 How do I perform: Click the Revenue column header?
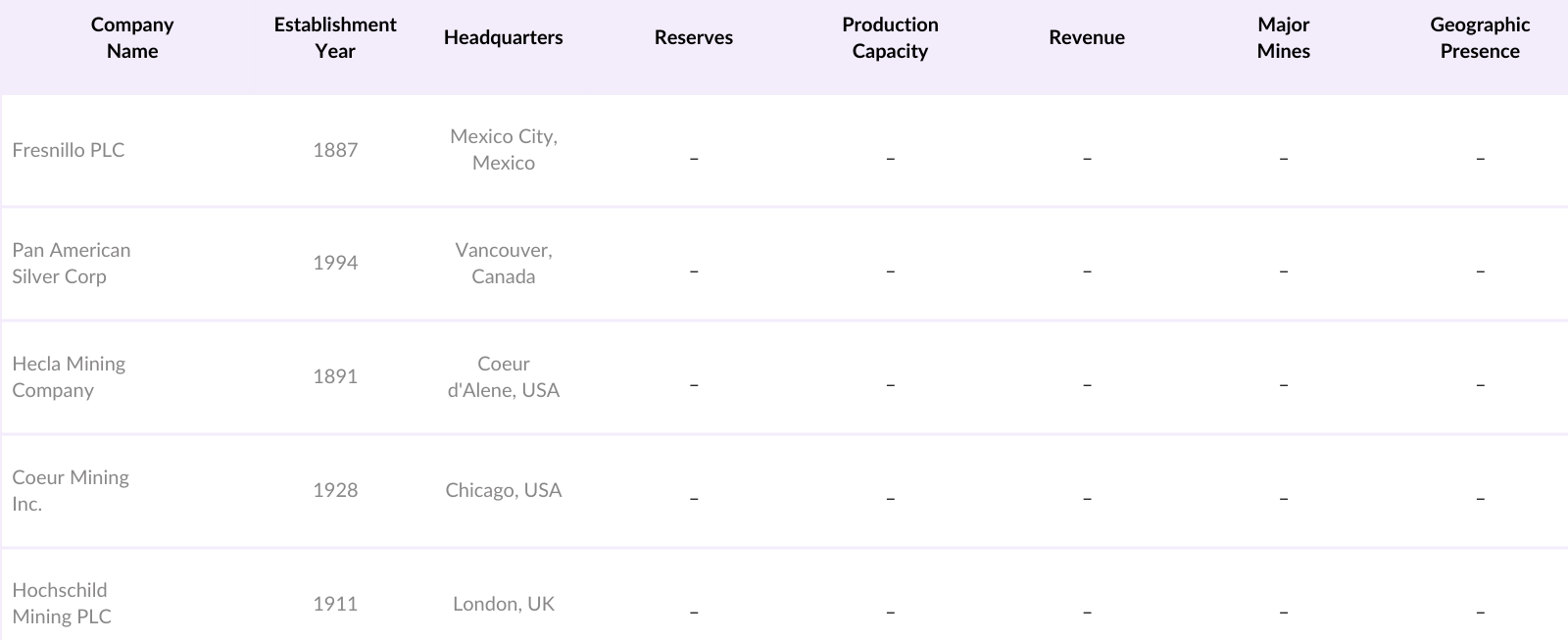1087,37
